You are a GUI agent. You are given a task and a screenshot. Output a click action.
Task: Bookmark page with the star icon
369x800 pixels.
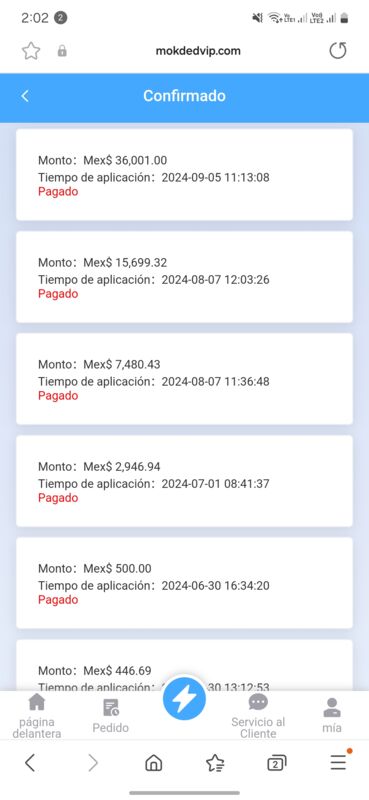pyautogui.click(x=31, y=51)
